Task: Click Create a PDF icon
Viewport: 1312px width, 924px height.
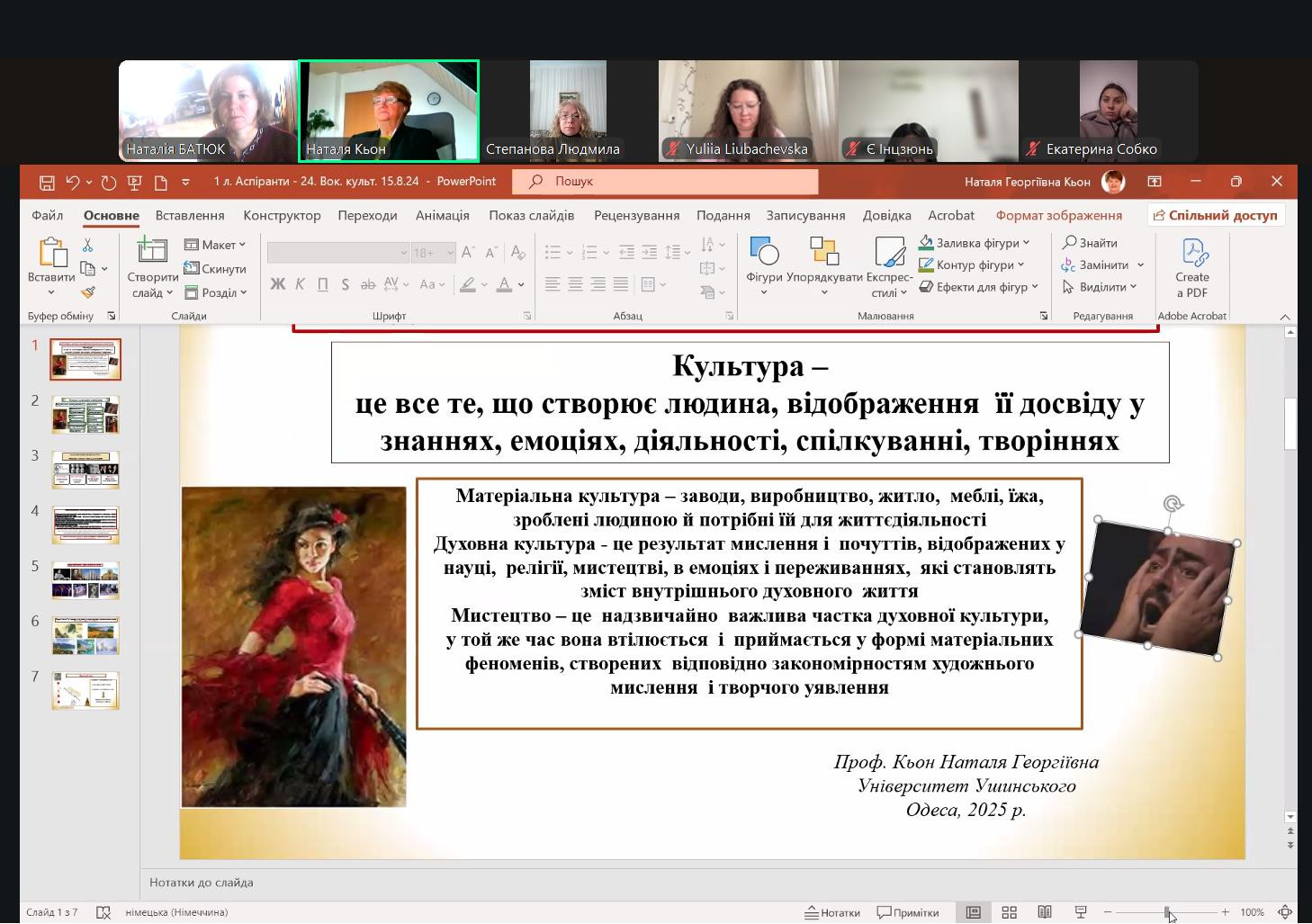Action: pyautogui.click(x=1192, y=253)
